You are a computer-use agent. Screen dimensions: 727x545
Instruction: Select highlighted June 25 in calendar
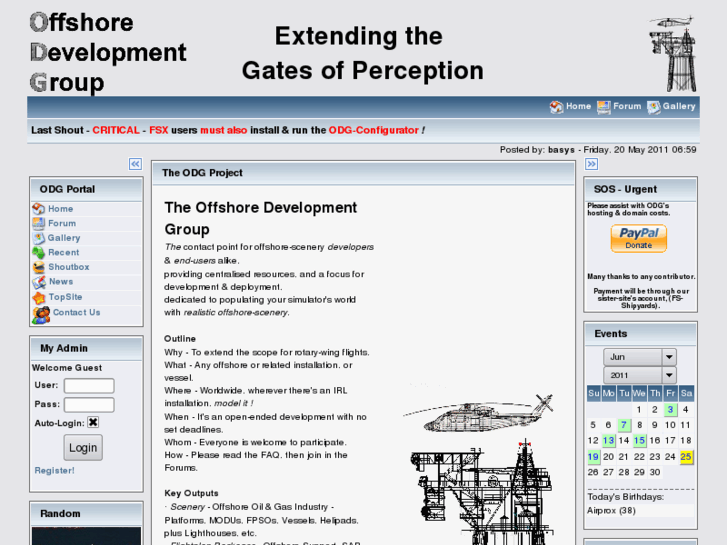coord(686,457)
